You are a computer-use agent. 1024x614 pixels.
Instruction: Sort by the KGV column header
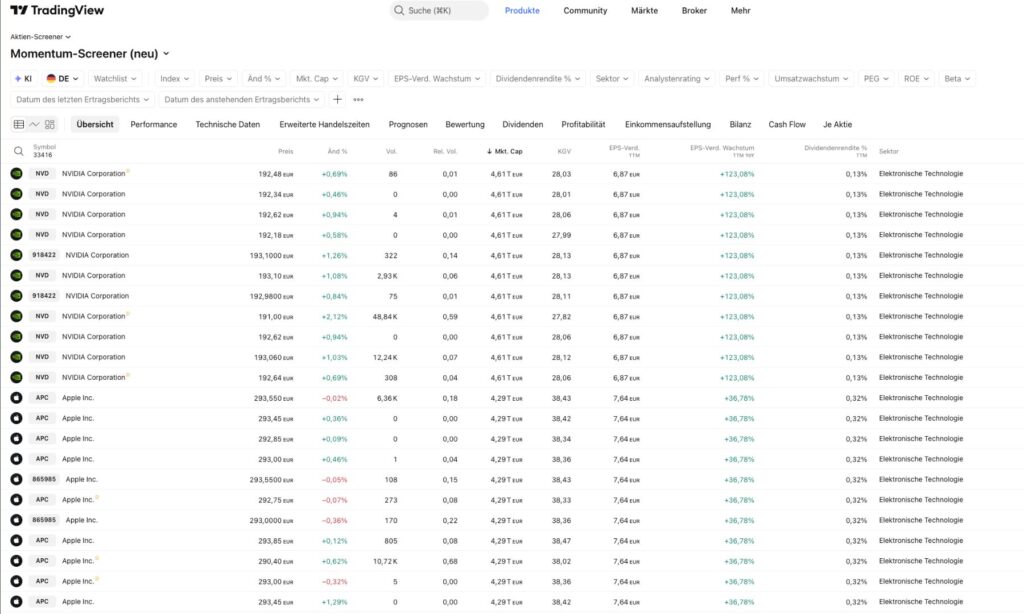point(564,152)
